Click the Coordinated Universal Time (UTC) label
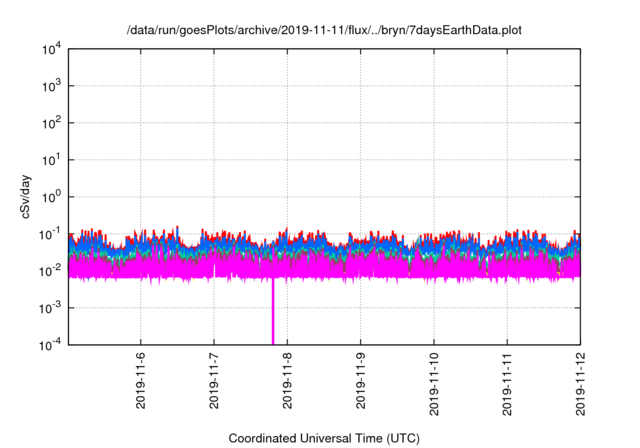The height and width of the screenshot is (448, 640). click(x=324, y=439)
